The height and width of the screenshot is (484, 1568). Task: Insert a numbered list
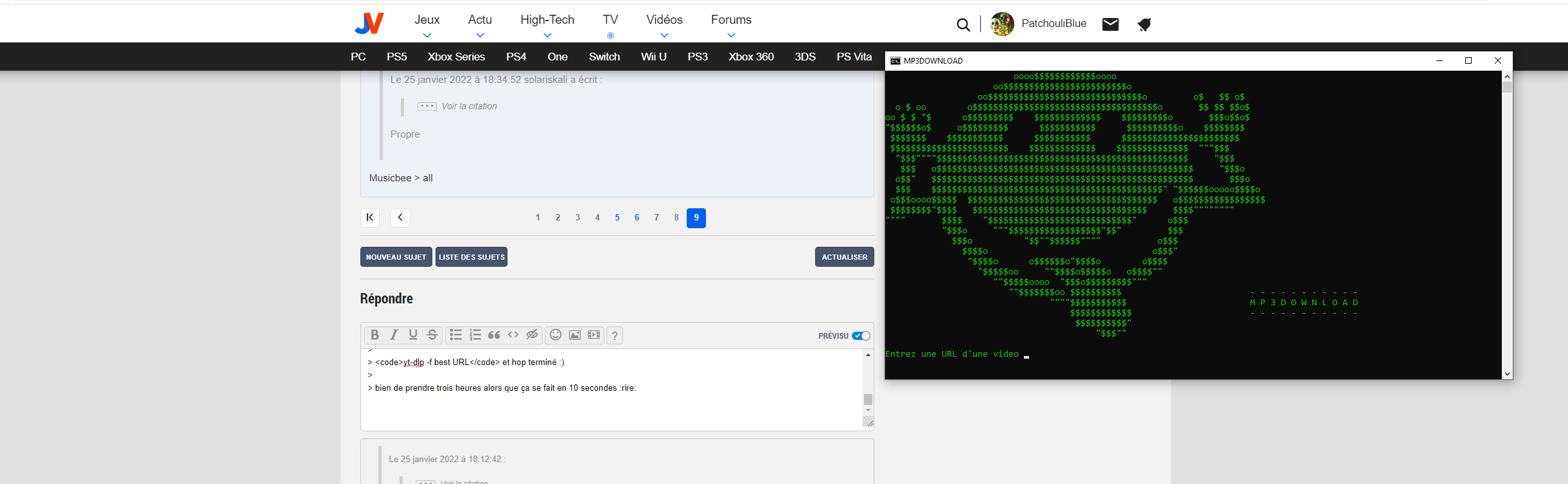point(475,335)
